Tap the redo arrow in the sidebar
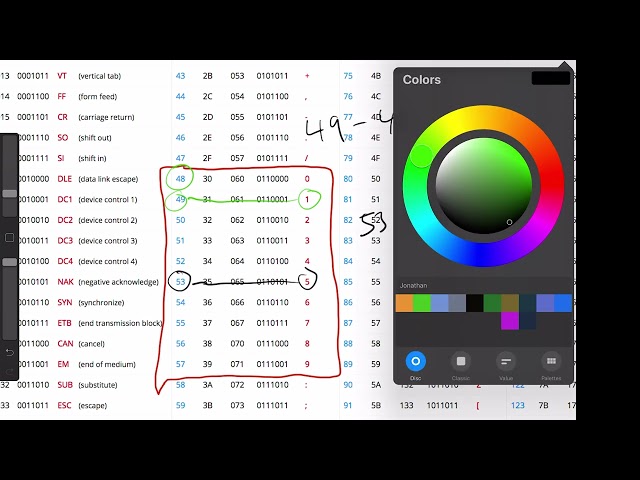The width and height of the screenshot is (640, 480). pos(10,370)
